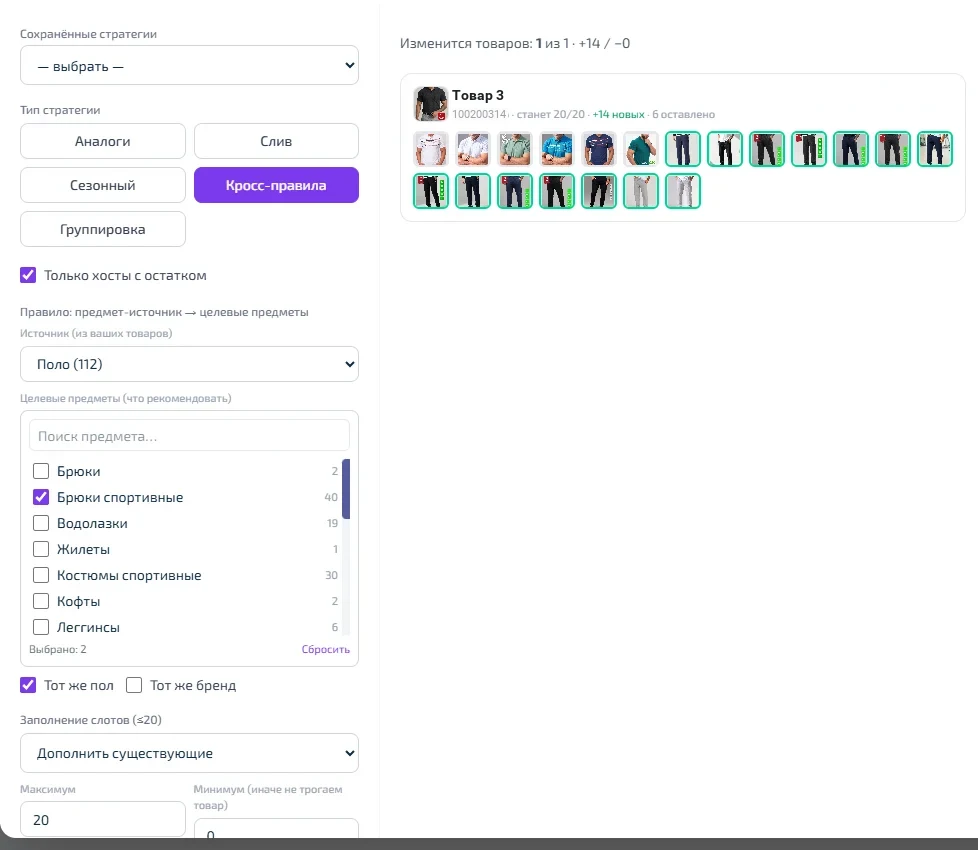Focus the Поиск предмета search field
Viewport: 978px width, 850px height.
(190, 435)
